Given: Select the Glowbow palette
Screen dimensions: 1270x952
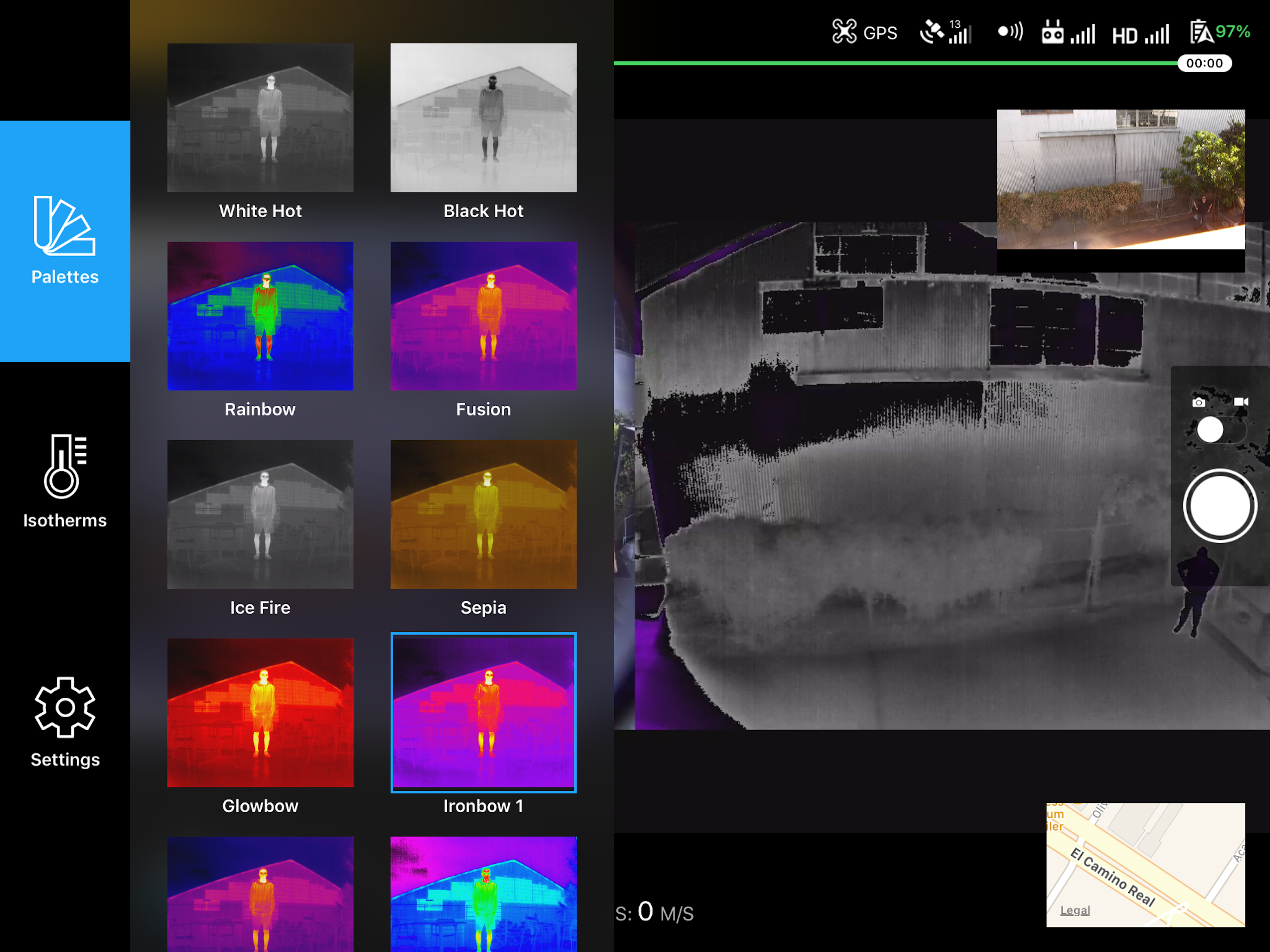Looking at the screenshot, I should (x=260, y=712).
